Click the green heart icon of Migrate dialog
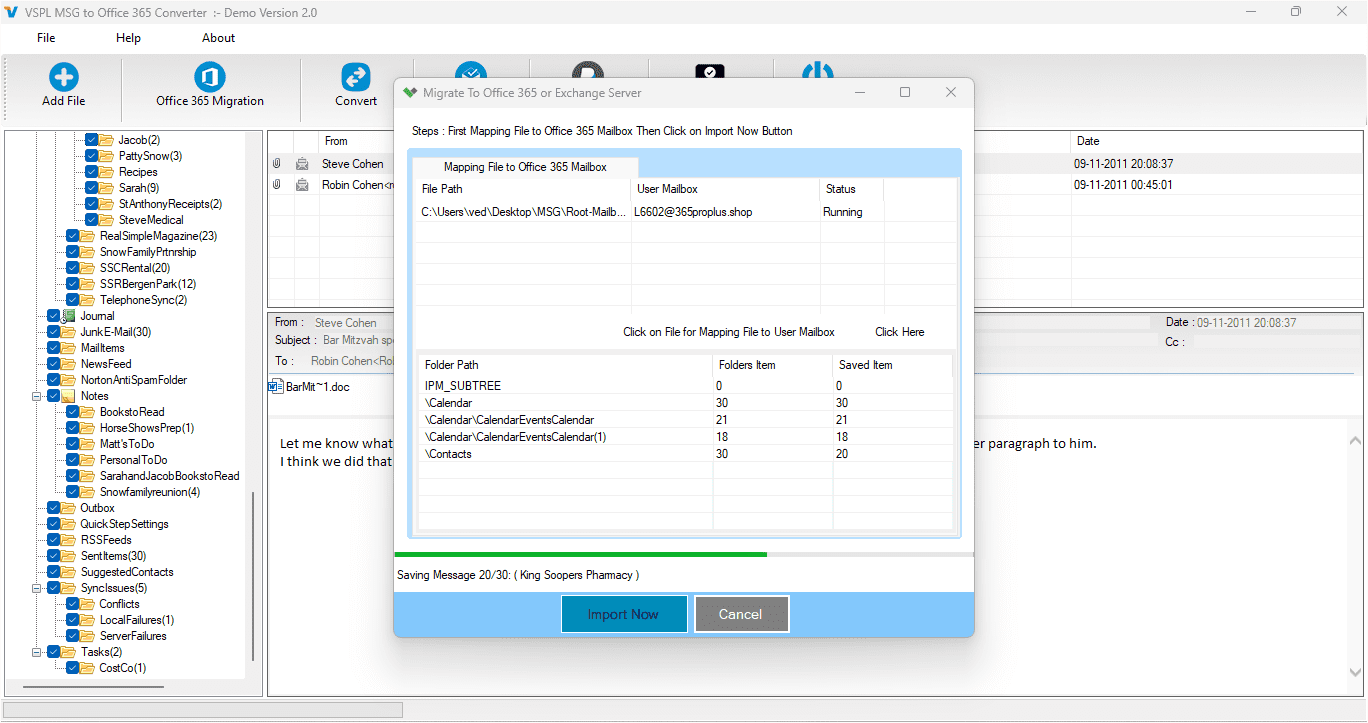The height and width of the screenshot is (723, 1368). pos(410,93)
